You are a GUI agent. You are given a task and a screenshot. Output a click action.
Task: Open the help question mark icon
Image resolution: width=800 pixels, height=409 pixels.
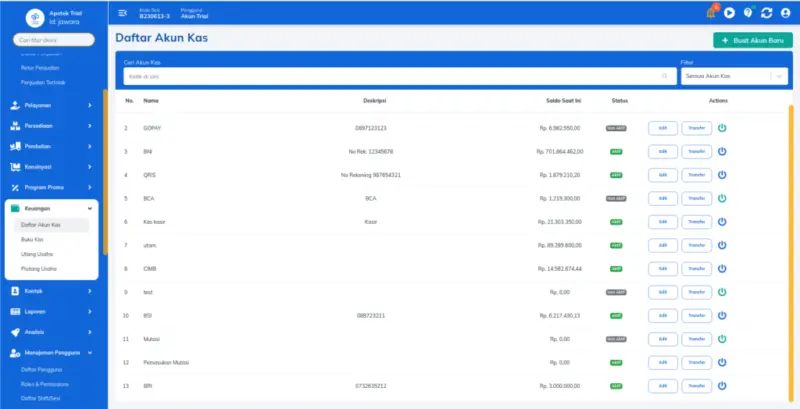[748, 13]
